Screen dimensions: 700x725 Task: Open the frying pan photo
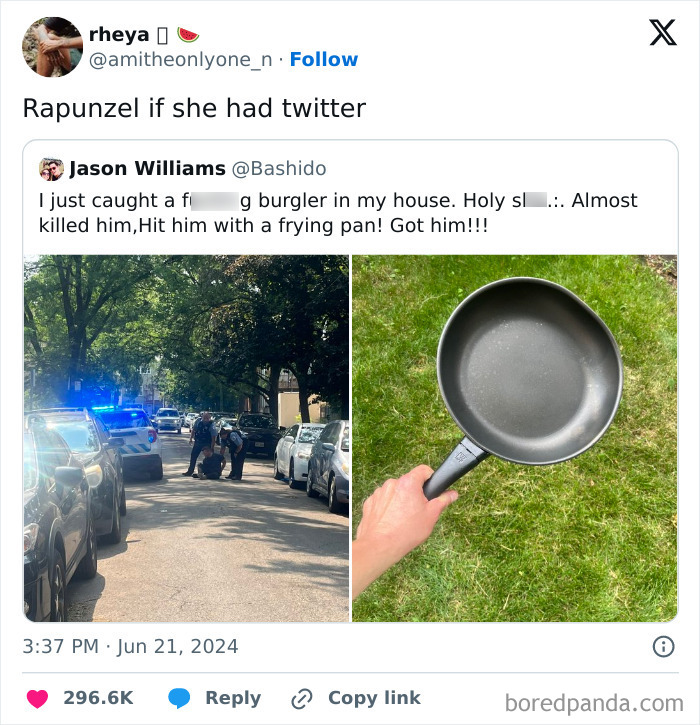515,438
